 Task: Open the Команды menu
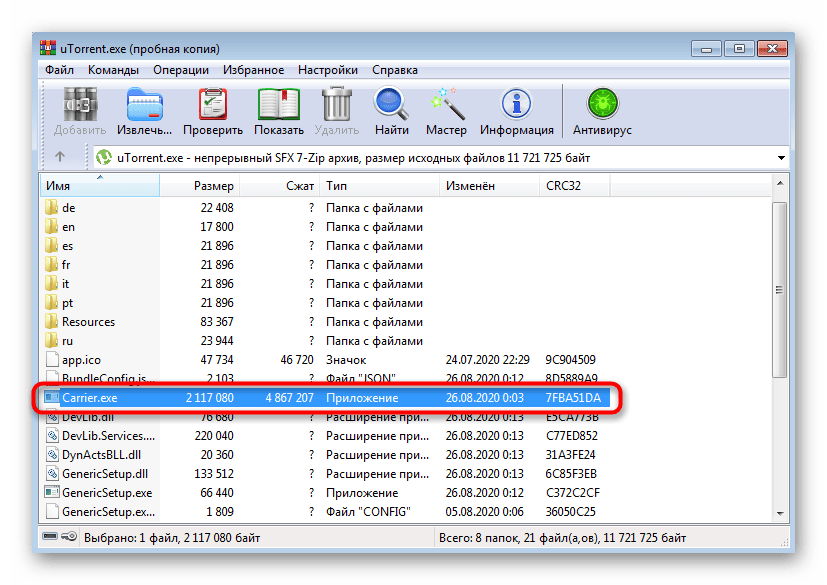[113, 70]
